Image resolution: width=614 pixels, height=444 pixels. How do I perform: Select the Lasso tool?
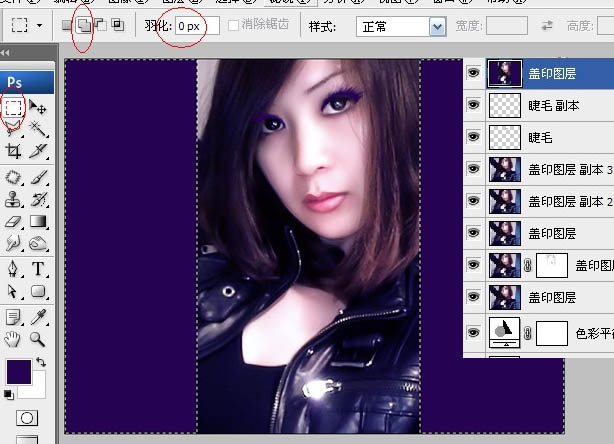[x=13, y=128]
